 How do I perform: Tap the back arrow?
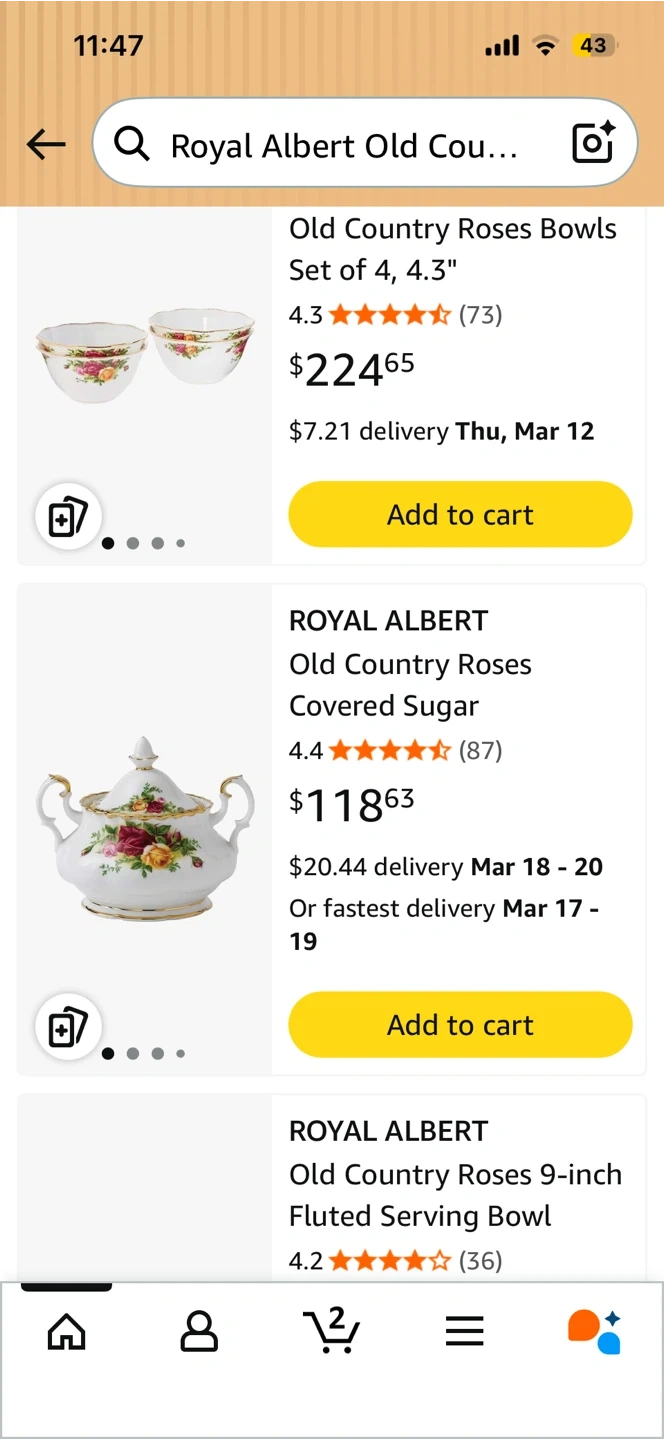point(46,145)
